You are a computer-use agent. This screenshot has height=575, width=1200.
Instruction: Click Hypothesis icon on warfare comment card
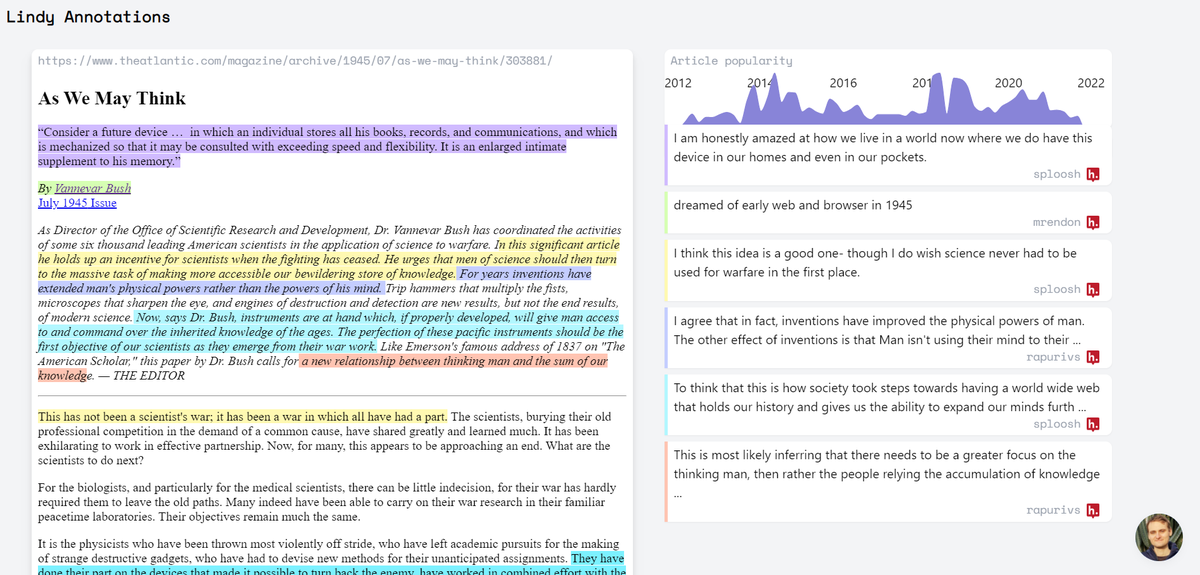1093,290
